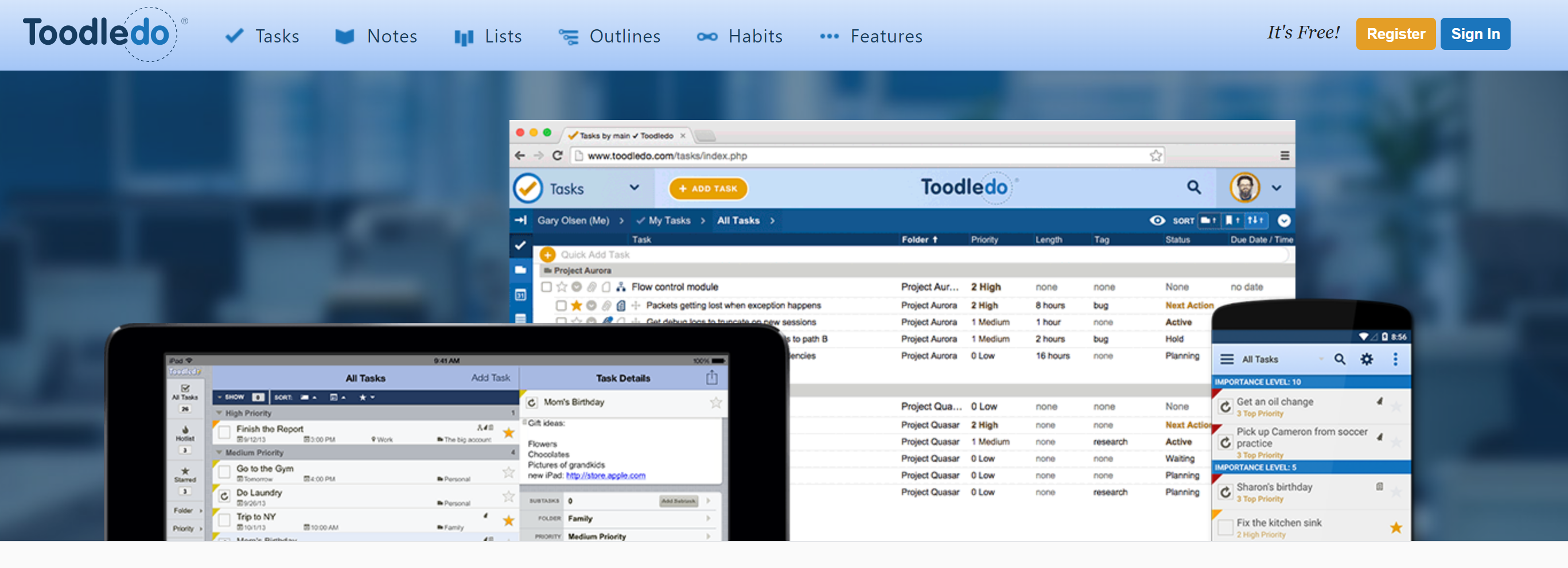
Task: Click the Add Subtask button on tablet
Action: tap(678, 501)
